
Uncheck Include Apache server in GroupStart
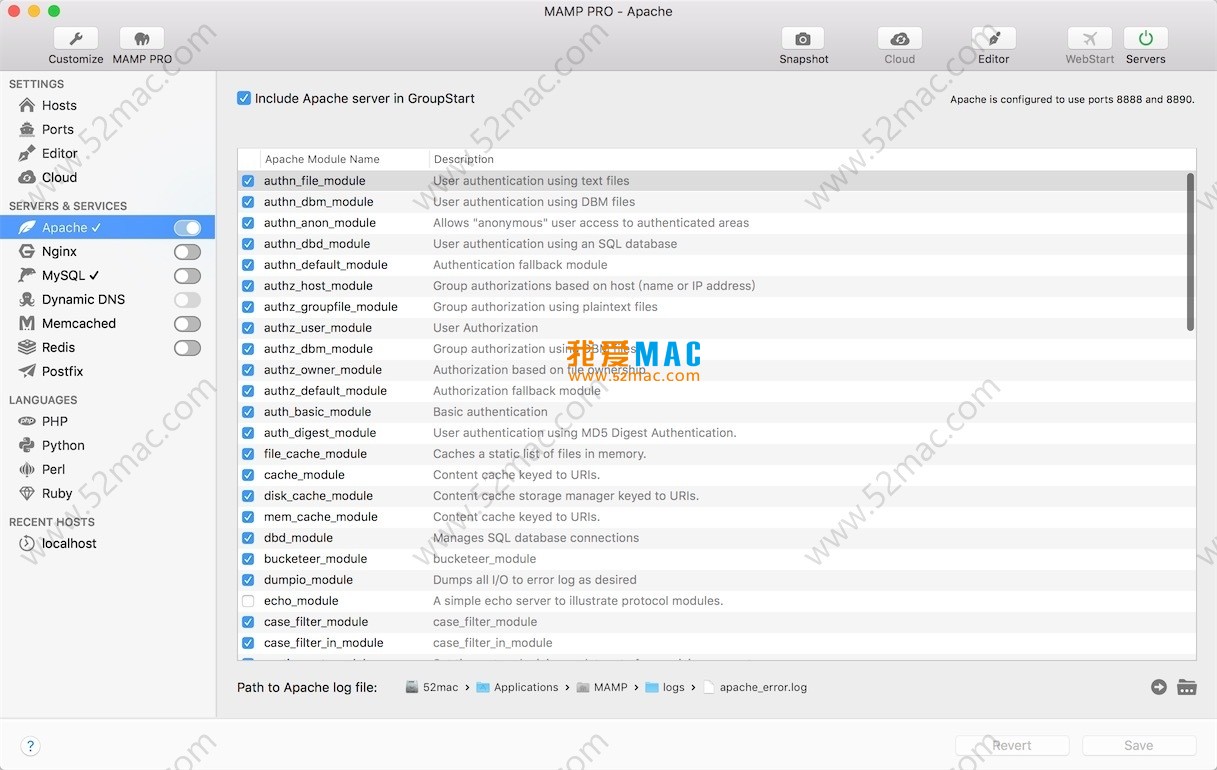244,98
